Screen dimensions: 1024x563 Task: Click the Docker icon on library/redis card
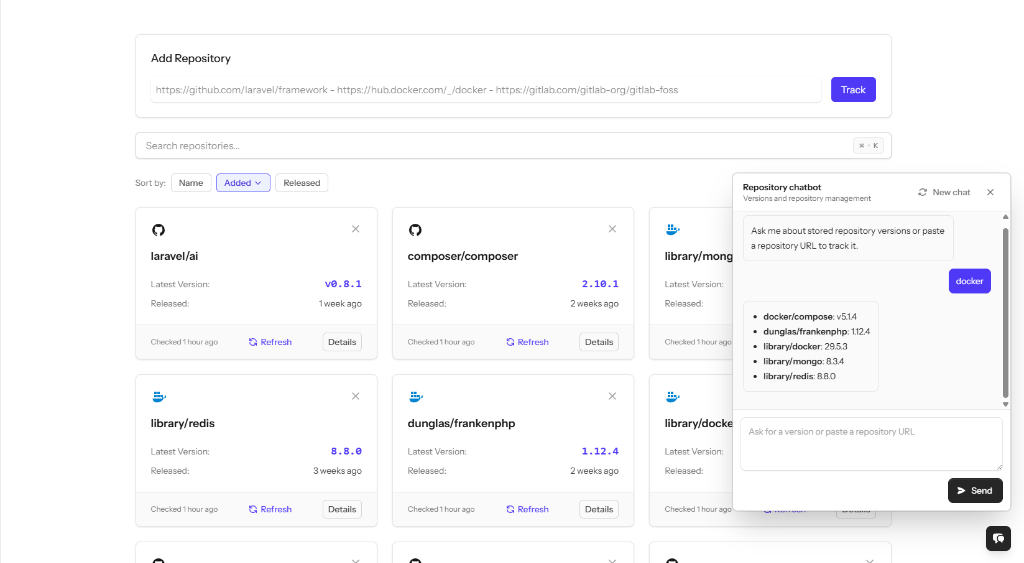(x=159, y=396)
